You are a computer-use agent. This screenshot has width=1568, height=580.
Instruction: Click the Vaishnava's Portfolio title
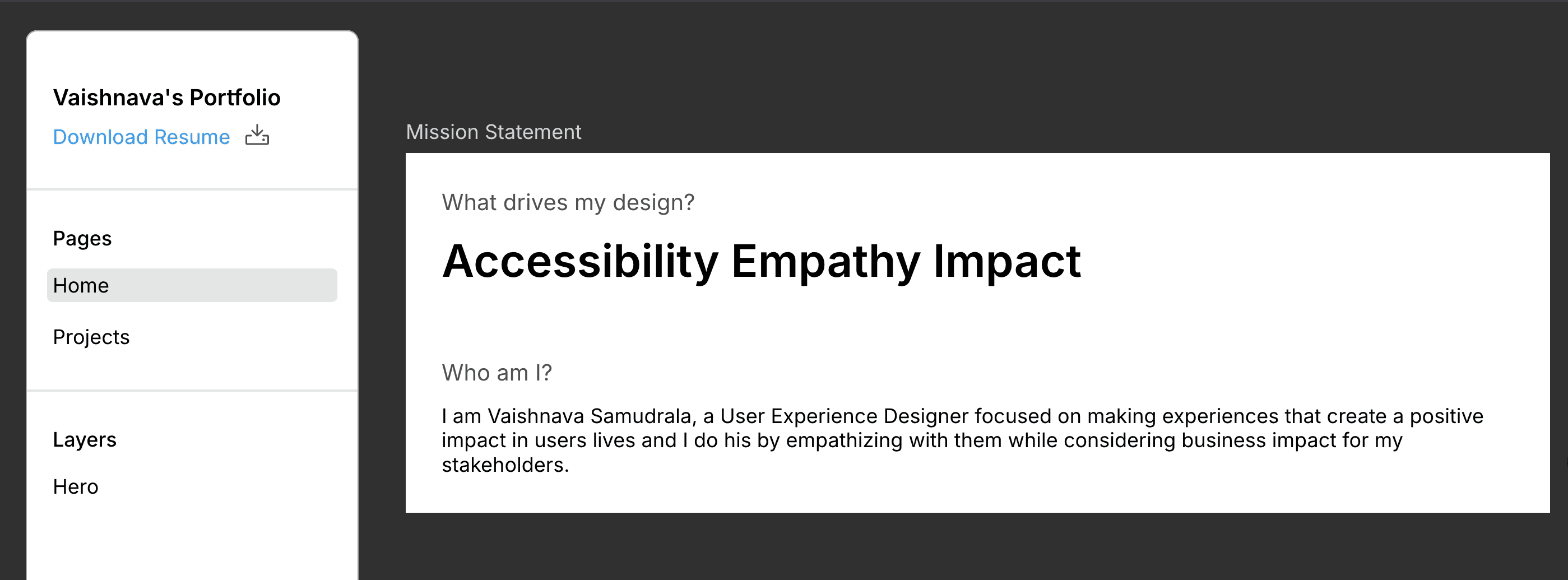tap(167, 98)
